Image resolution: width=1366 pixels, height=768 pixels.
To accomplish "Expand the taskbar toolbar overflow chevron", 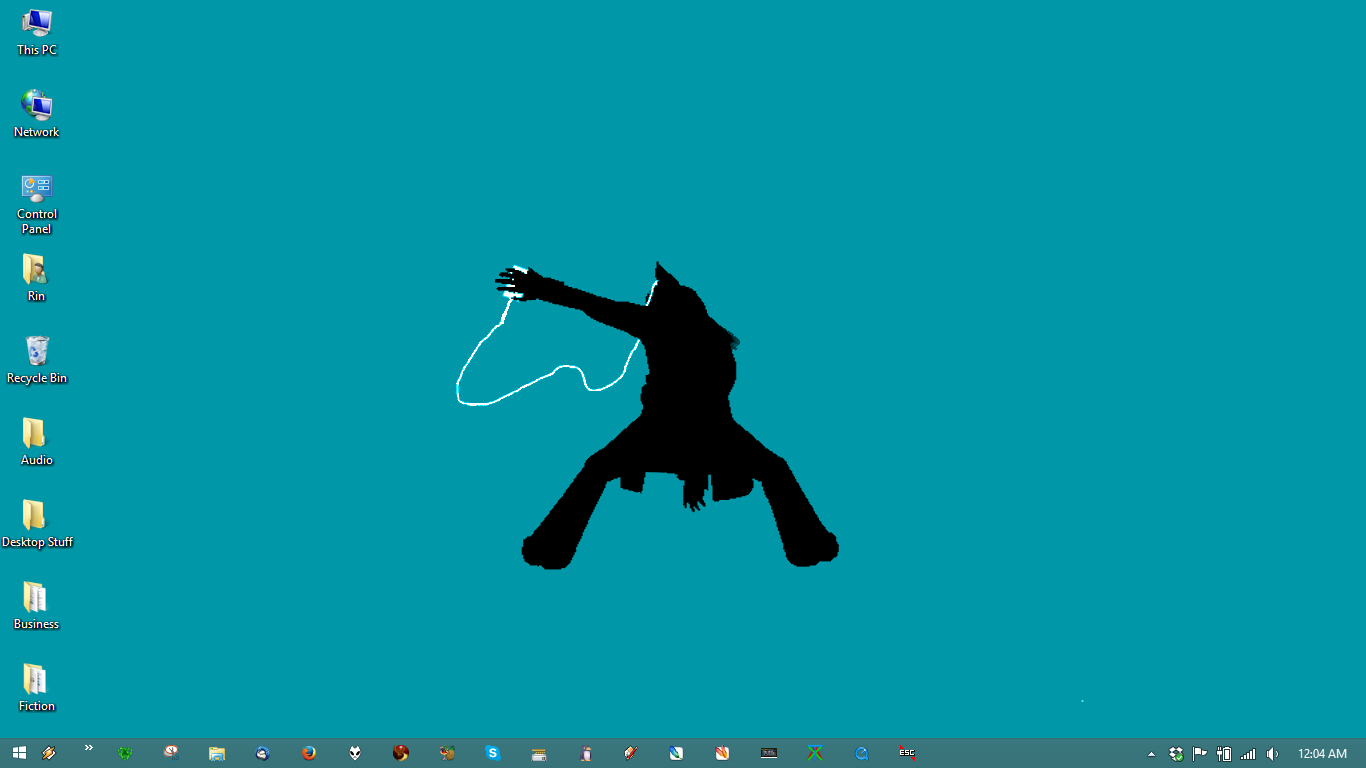I will pos(88,748).
